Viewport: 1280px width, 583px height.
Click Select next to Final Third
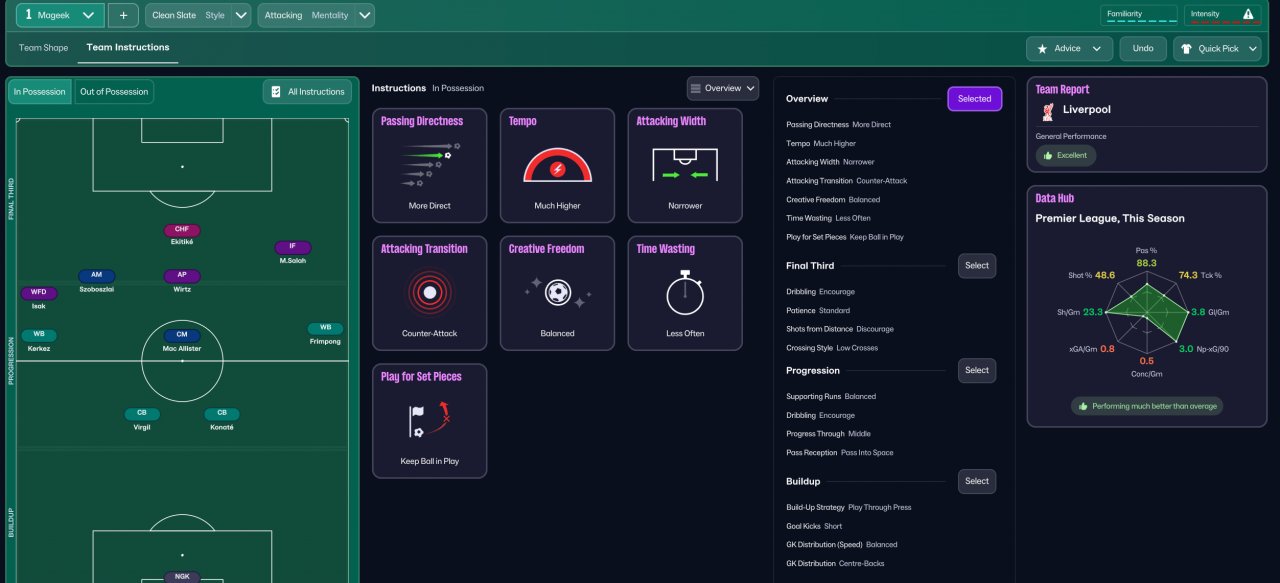point(977,265)
